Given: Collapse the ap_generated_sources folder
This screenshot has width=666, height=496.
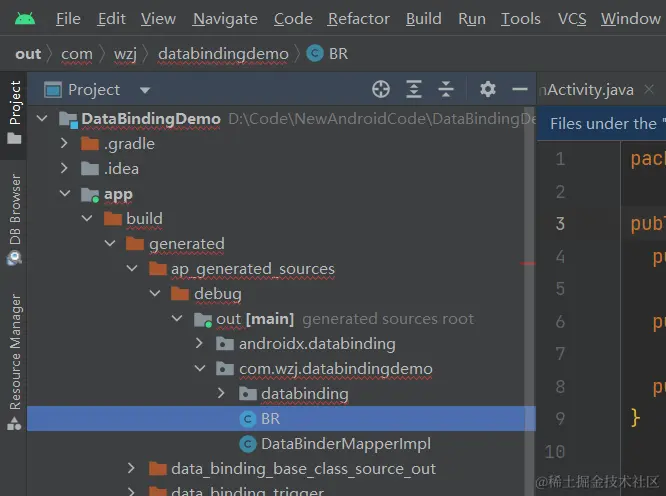Looking at the screenshot, I should (x=132, y=268).
